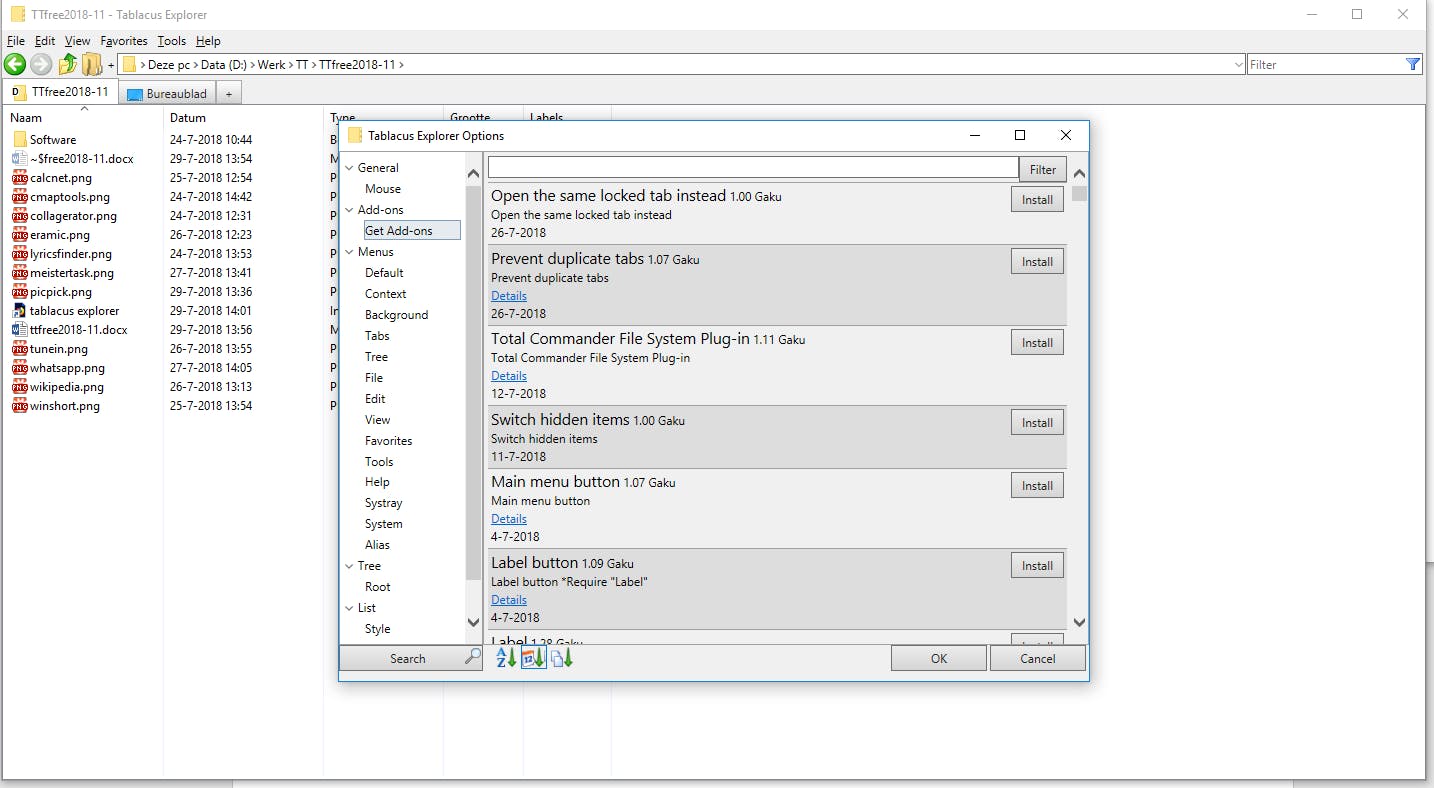This screenshot has height=788, width=1434.
Task: Go back with the green Back arrow
Action: 15,65
